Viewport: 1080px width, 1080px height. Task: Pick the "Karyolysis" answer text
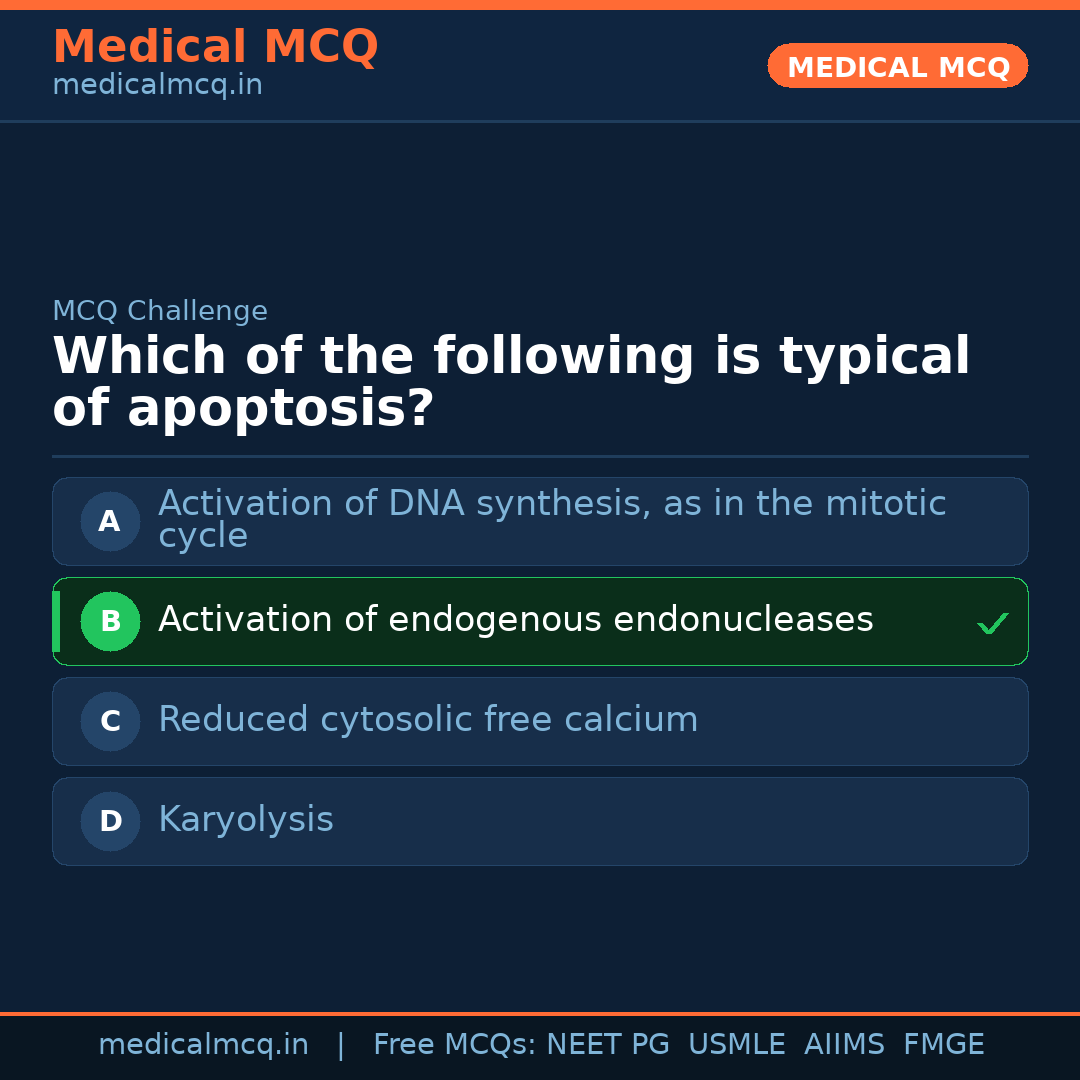tap(245, 820)
